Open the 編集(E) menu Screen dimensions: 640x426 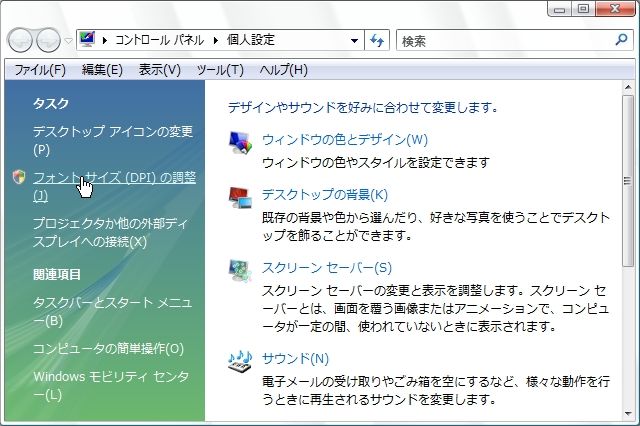click(102, 70)
